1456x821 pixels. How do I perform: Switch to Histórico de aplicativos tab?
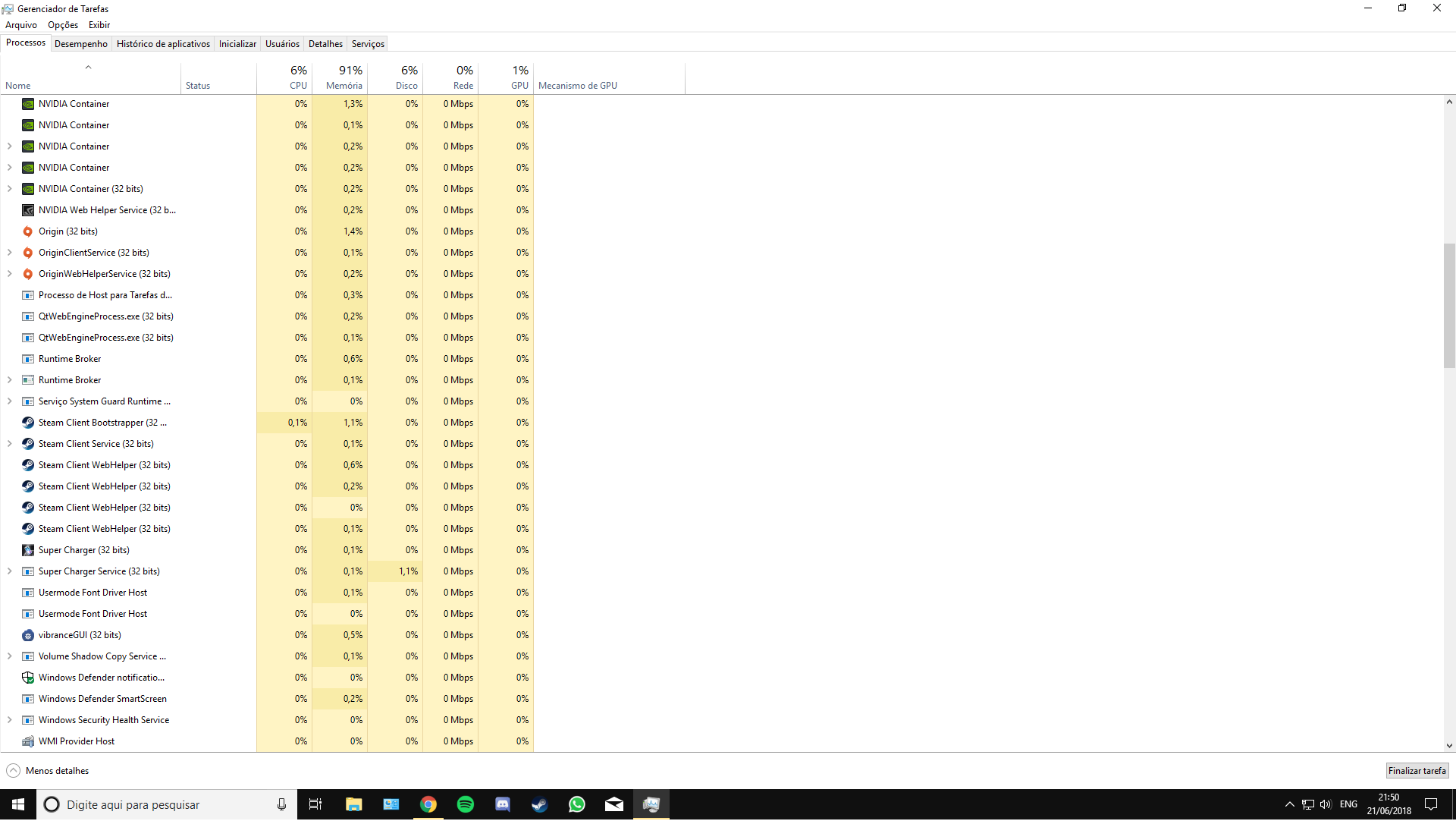point(163,44)
